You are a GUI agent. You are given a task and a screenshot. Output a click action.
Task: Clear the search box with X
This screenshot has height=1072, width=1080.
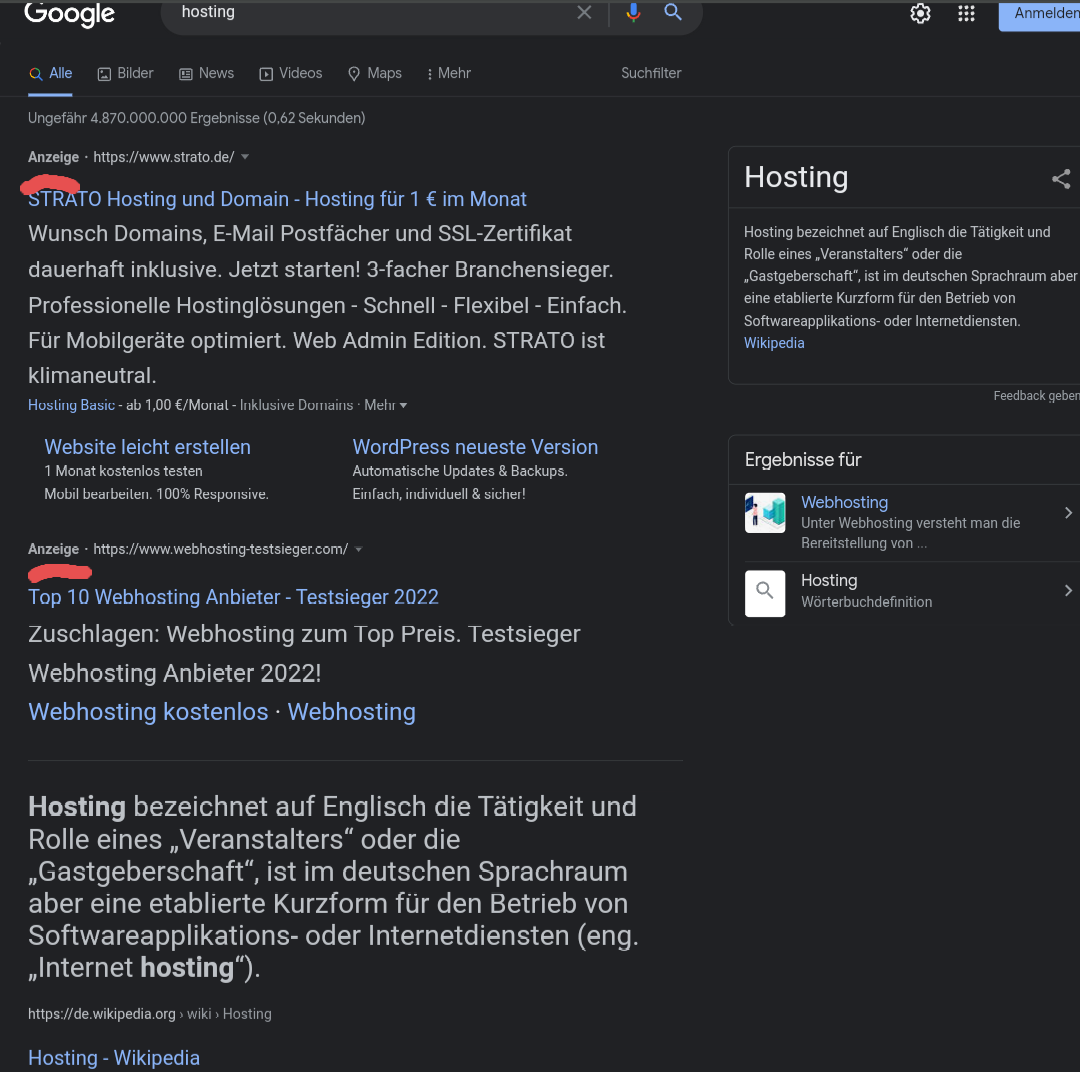click(584, 12)
